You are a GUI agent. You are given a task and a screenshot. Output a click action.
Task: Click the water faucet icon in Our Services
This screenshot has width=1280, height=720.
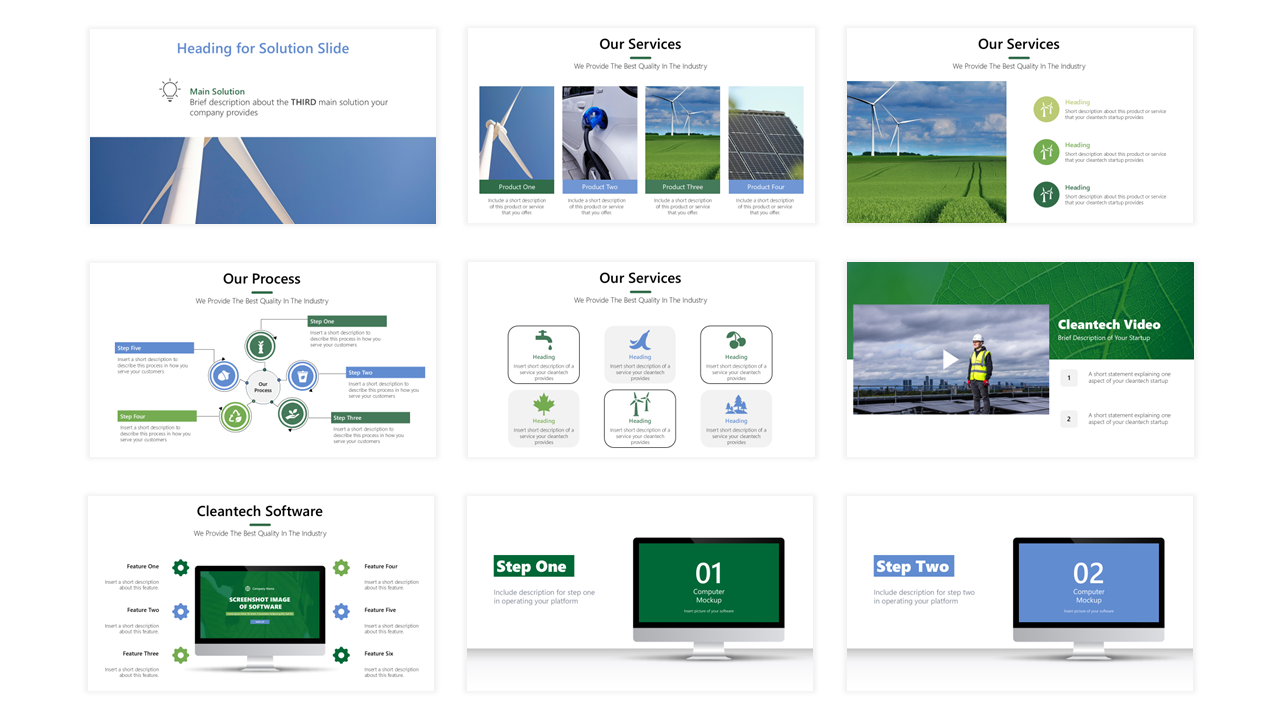(x=544, y=340)
